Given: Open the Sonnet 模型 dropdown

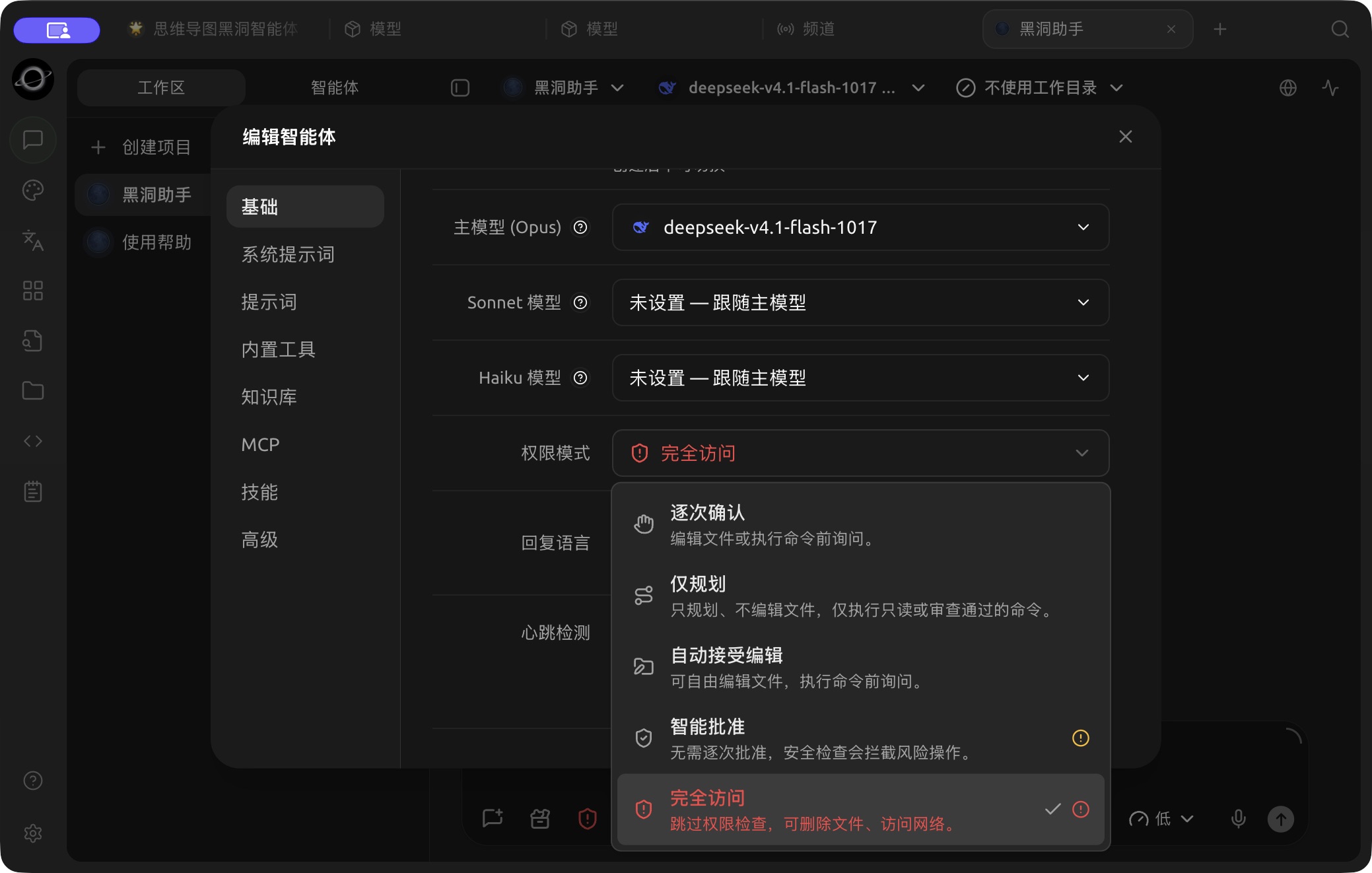Looking at the screenshot, I should click(860, 302).
